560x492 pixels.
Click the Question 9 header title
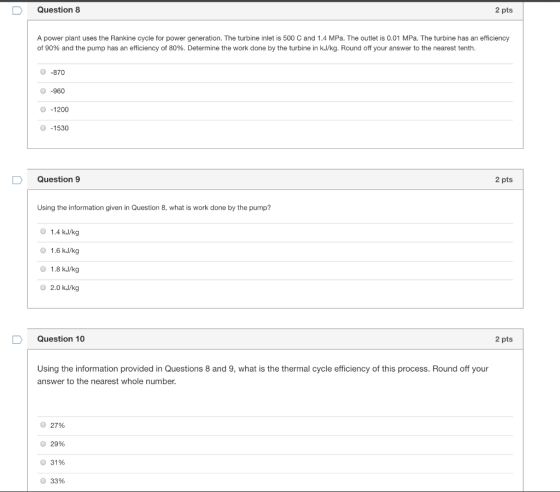[x=59, y=179]
